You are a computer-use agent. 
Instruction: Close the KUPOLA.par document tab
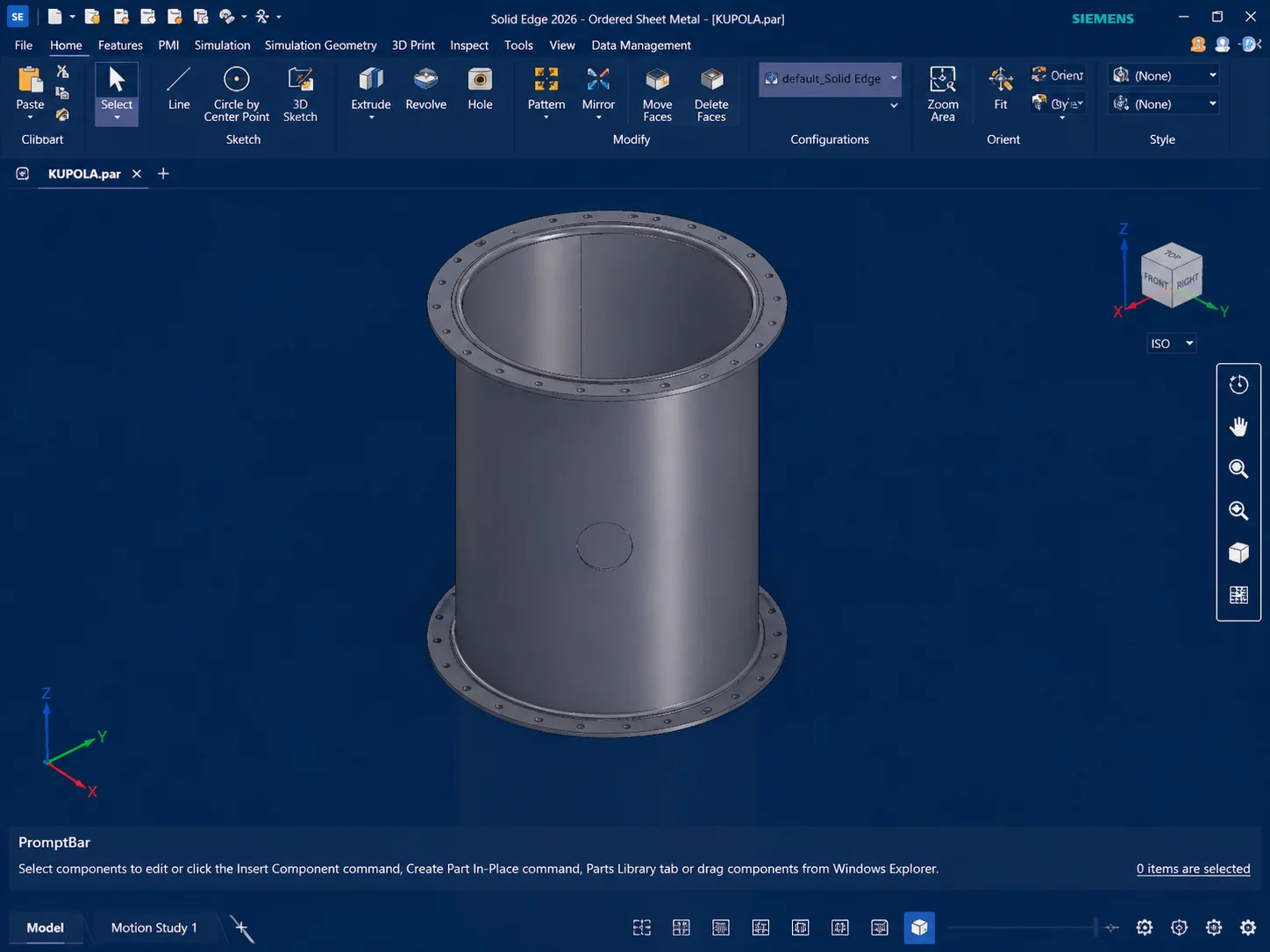(137, 174)
